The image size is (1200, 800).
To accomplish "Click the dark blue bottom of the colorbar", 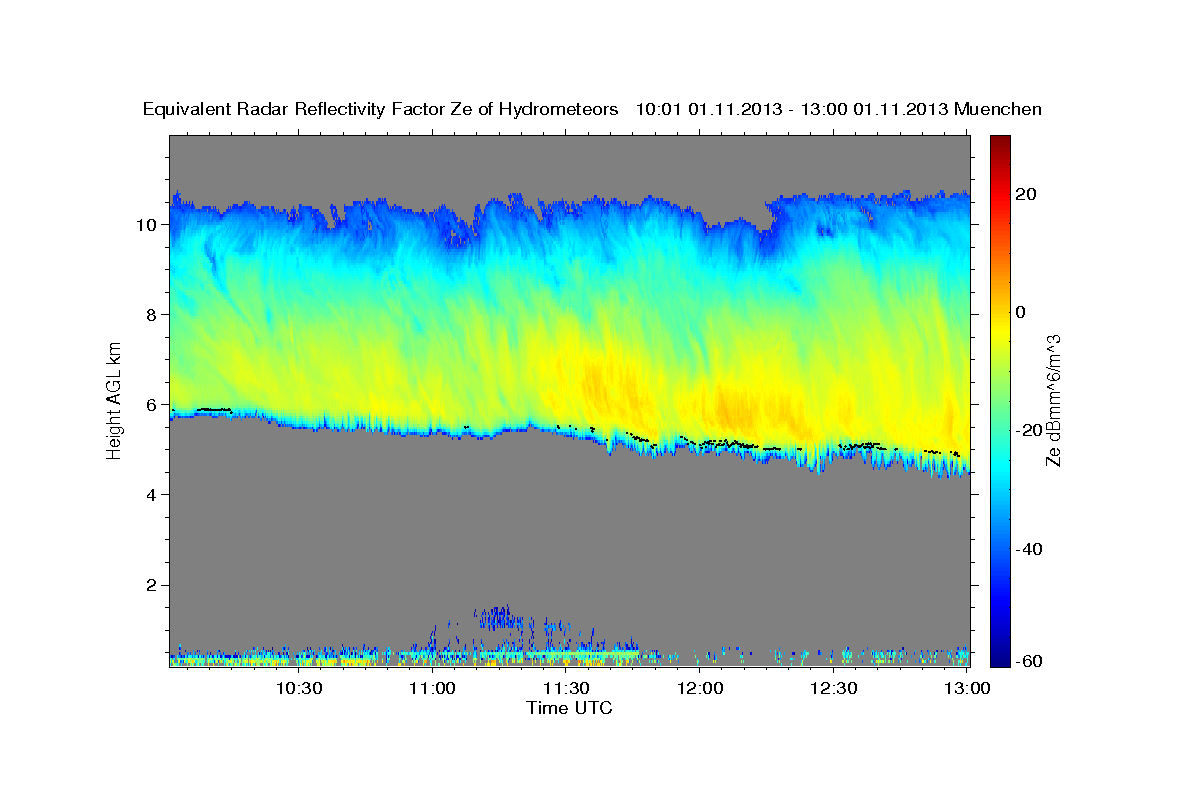I will [x=999, y=655].
